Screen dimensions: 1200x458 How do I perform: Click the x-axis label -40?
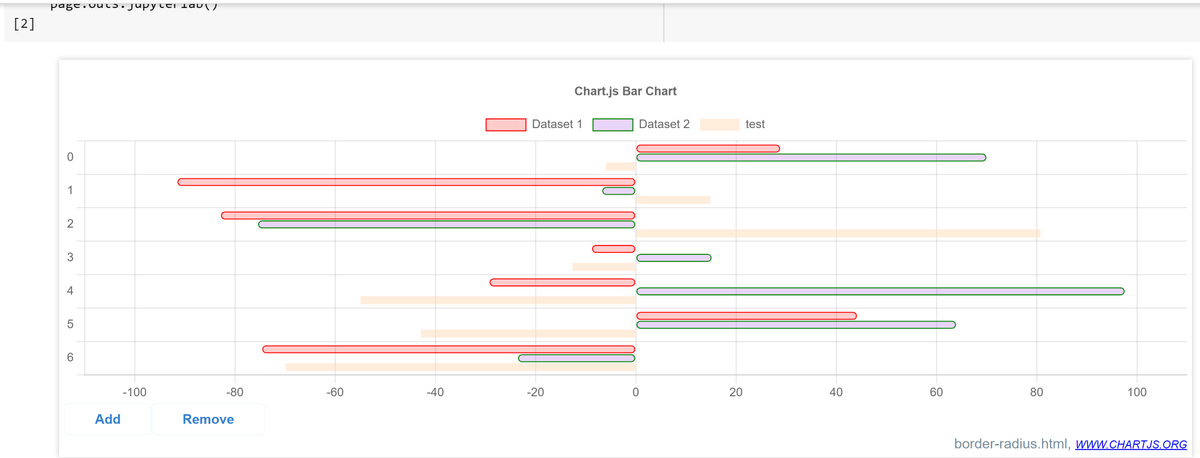coord(435,392)
